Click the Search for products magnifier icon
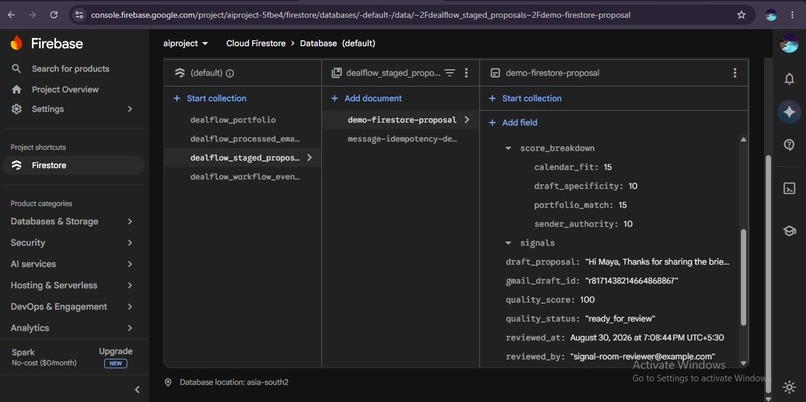The width and height of the screenshot is (806, 402). click(x=16, y=68)
